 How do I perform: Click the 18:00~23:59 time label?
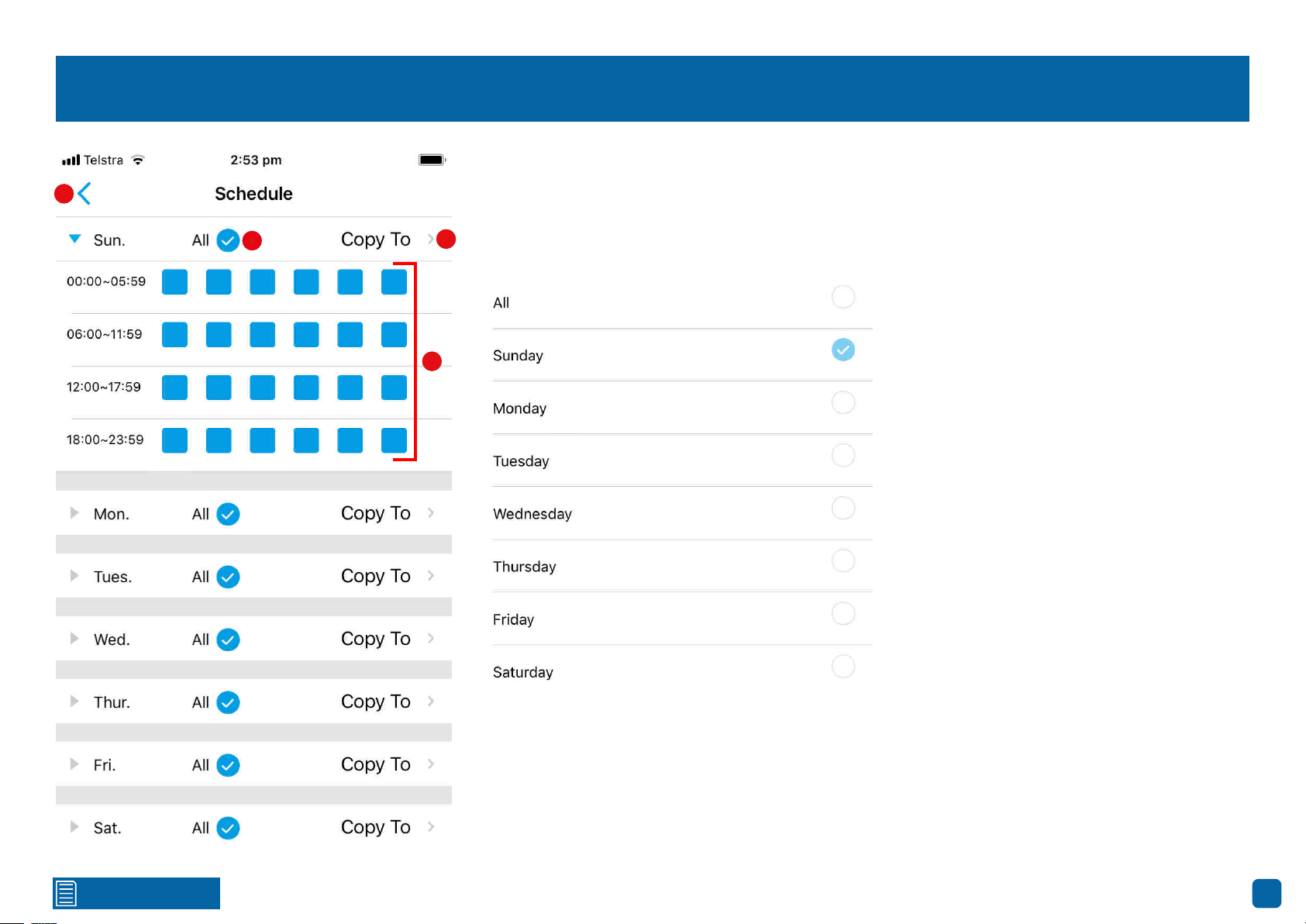click(105, 440)
